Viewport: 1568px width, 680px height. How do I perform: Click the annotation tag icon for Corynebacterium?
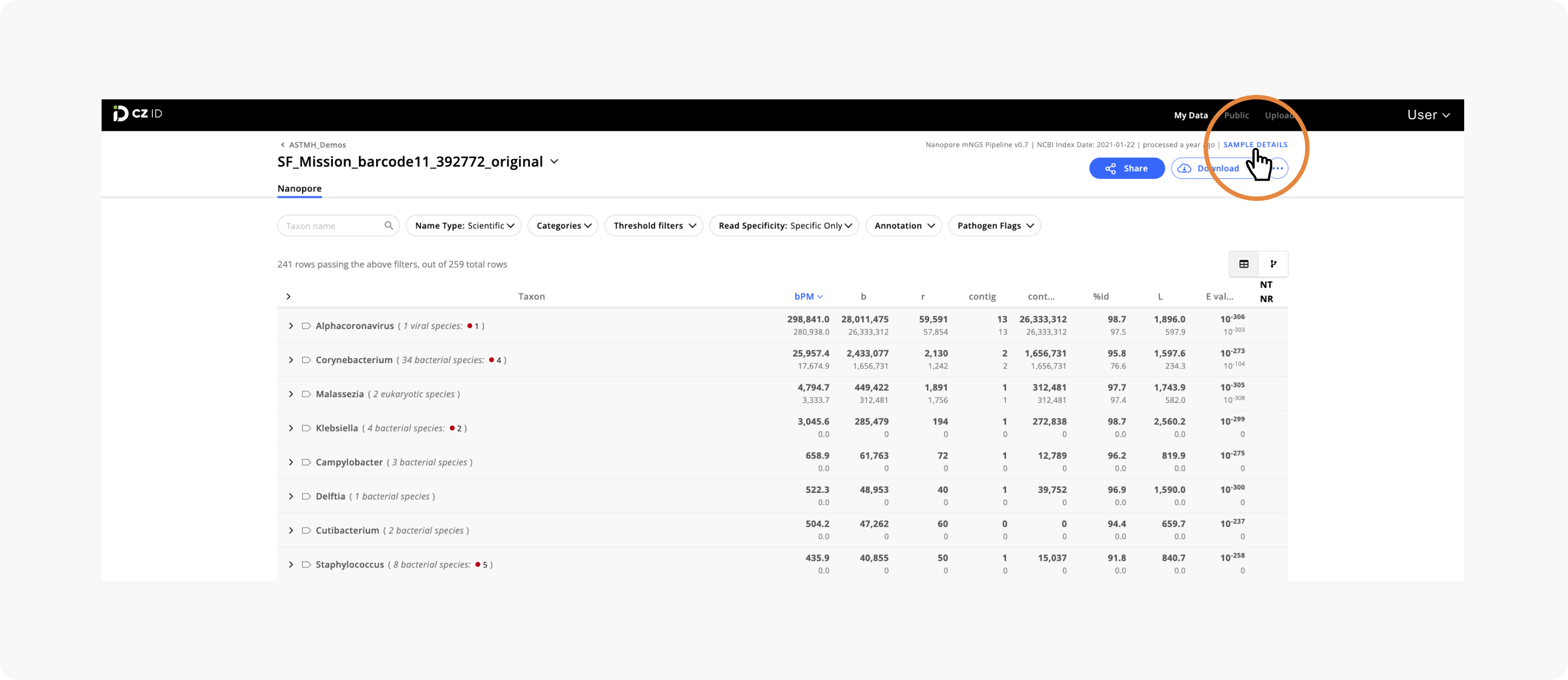point(306,360)
